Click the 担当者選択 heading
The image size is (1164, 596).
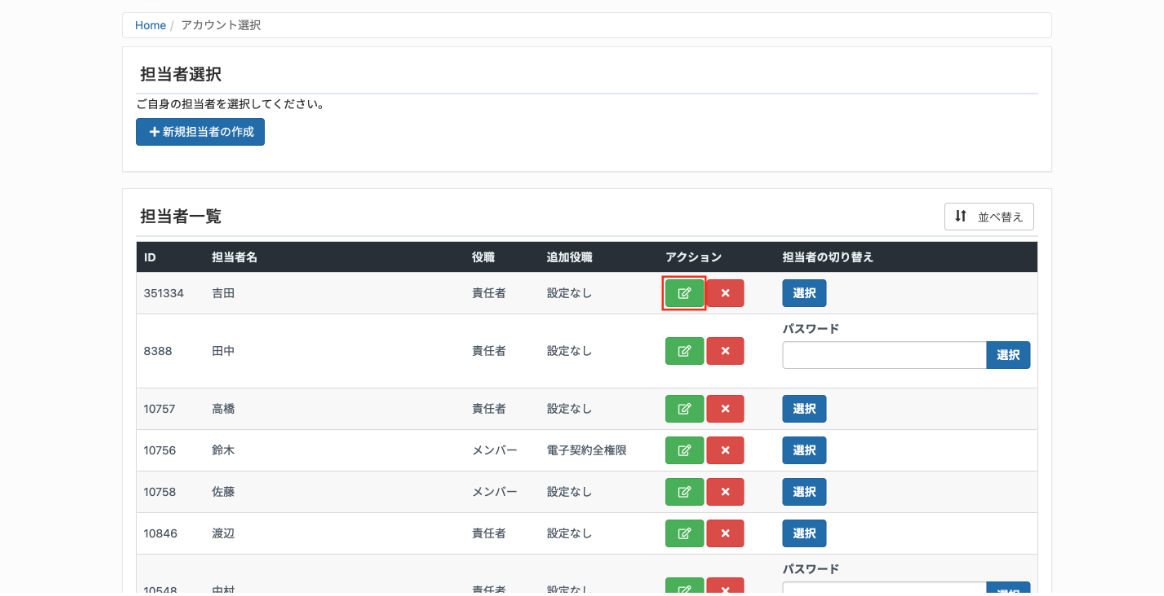coord(181,74)
